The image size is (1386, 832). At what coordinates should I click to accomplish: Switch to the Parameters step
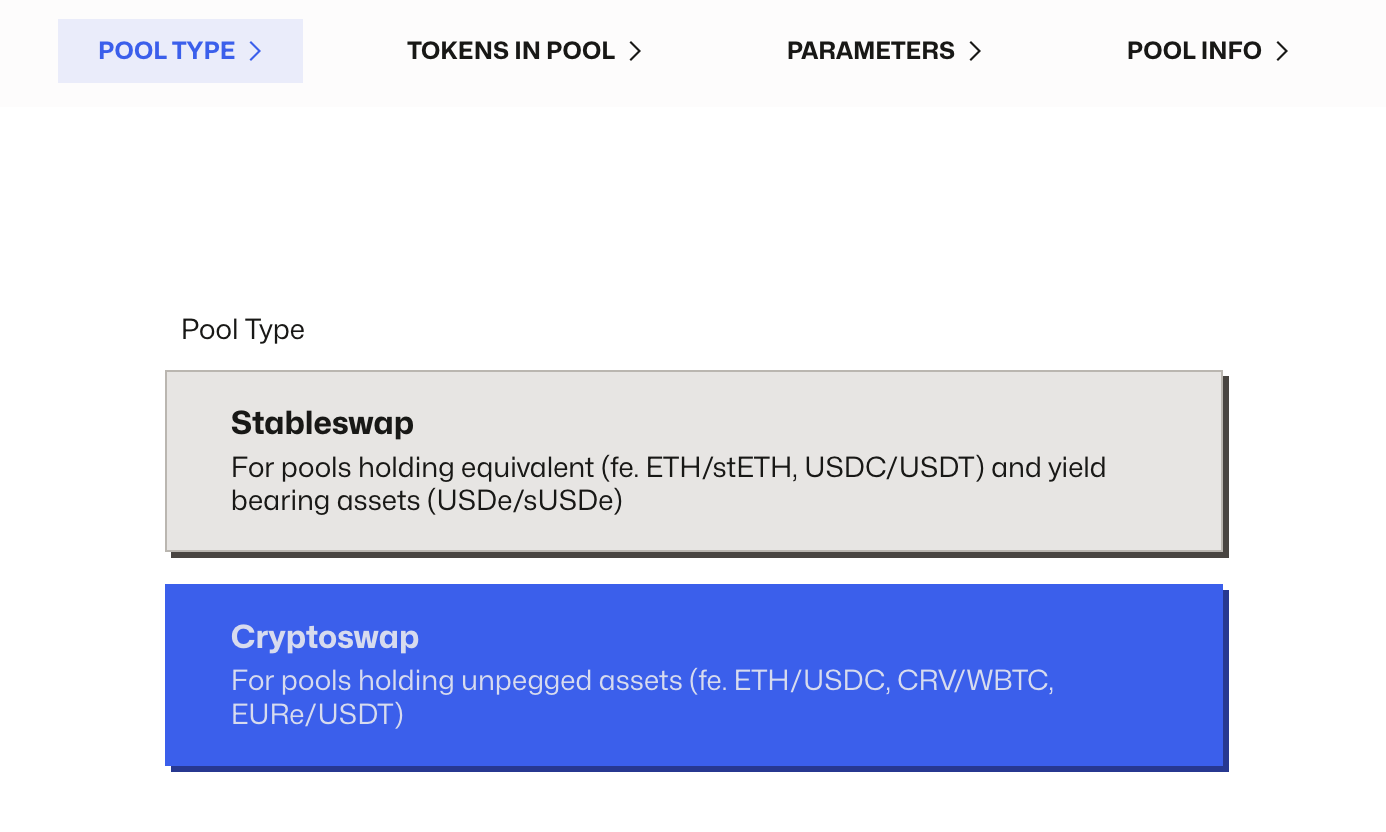click(871, 51)
